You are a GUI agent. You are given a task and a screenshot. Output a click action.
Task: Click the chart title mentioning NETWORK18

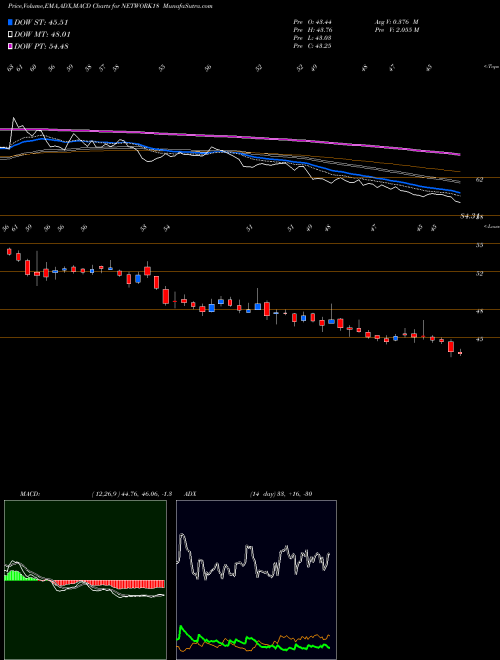click(110, 6)
